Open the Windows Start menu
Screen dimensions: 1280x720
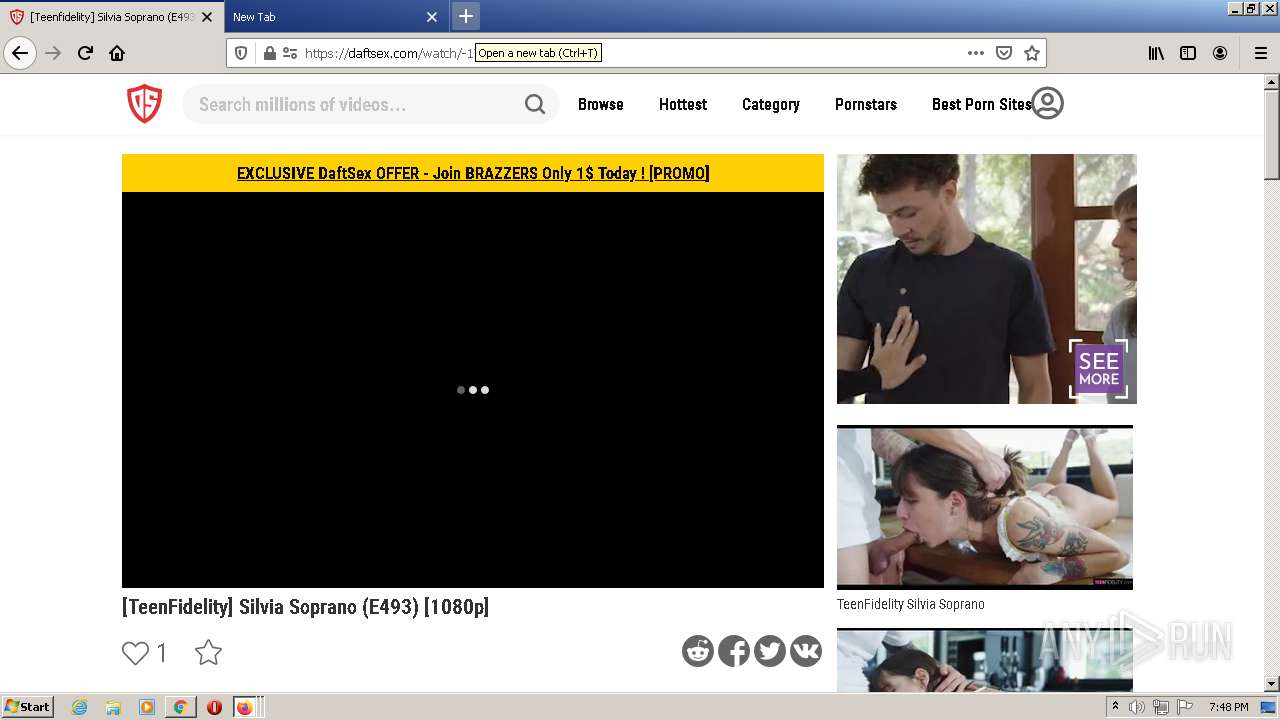(x=27, y=706)
